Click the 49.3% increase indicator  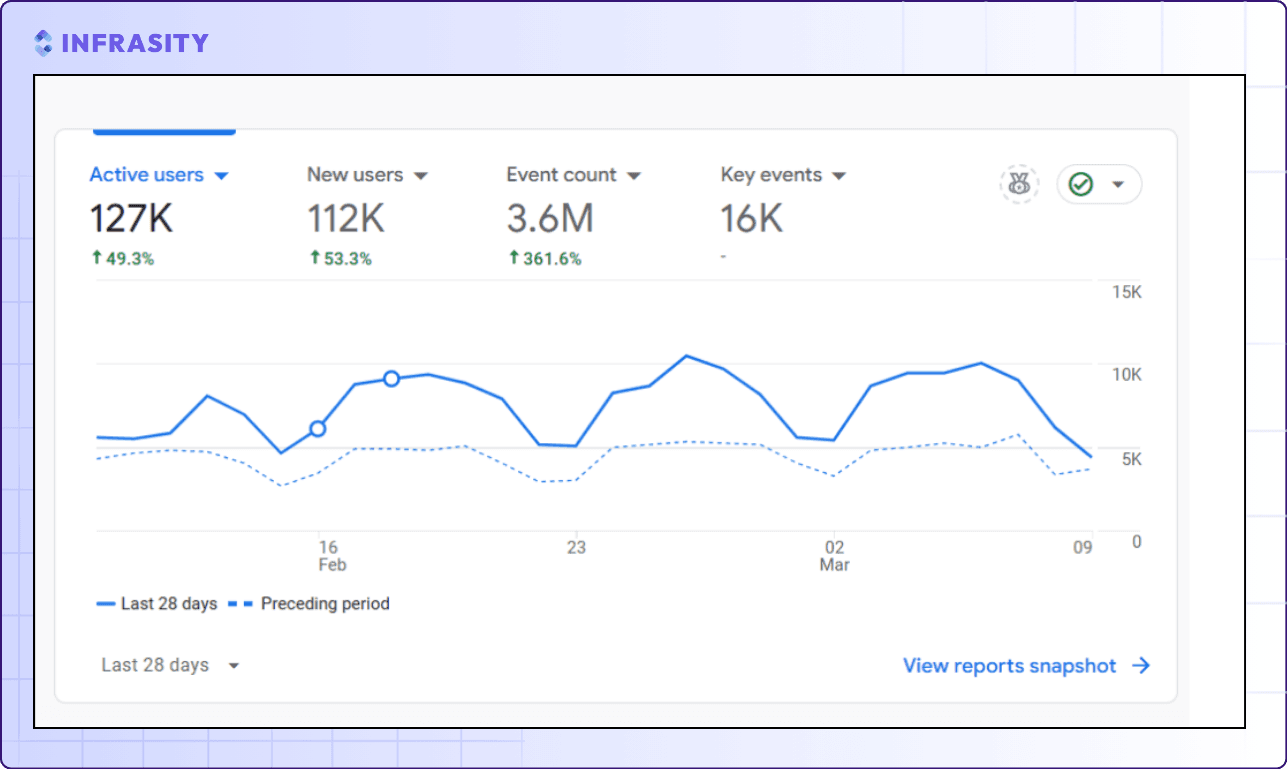coord(122,258)
